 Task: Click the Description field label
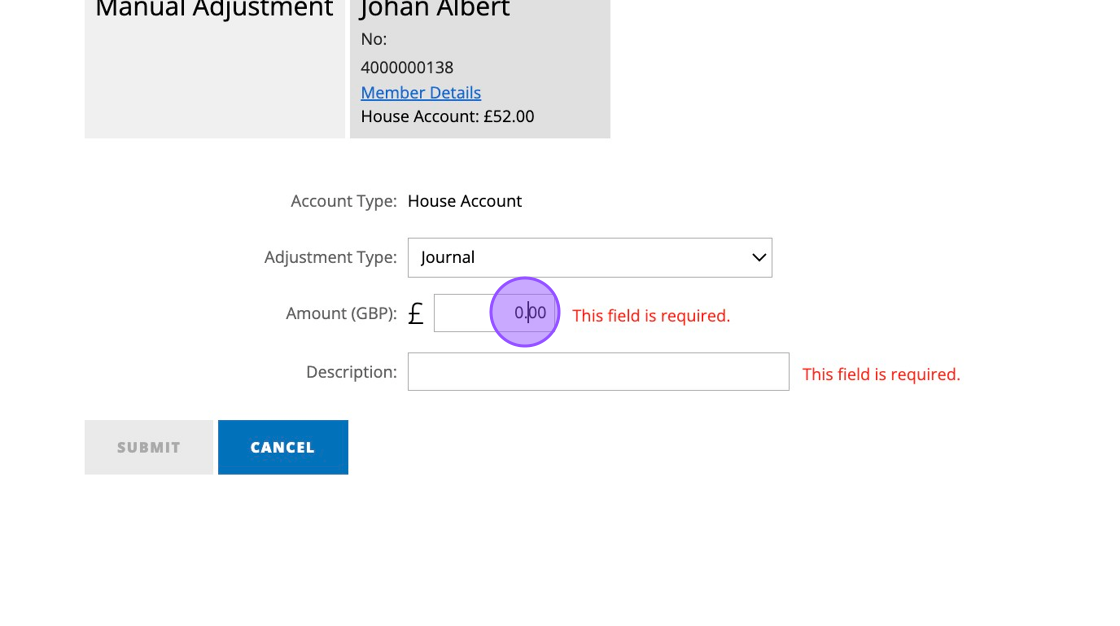tap(351, 372)
